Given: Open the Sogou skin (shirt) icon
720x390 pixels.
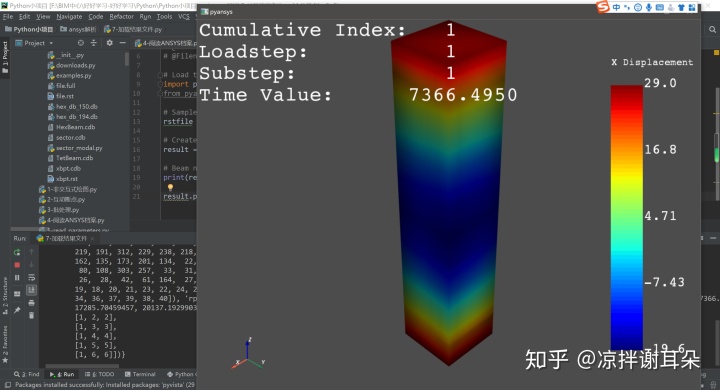Looking at the screenshot, I should coord(681,7).
